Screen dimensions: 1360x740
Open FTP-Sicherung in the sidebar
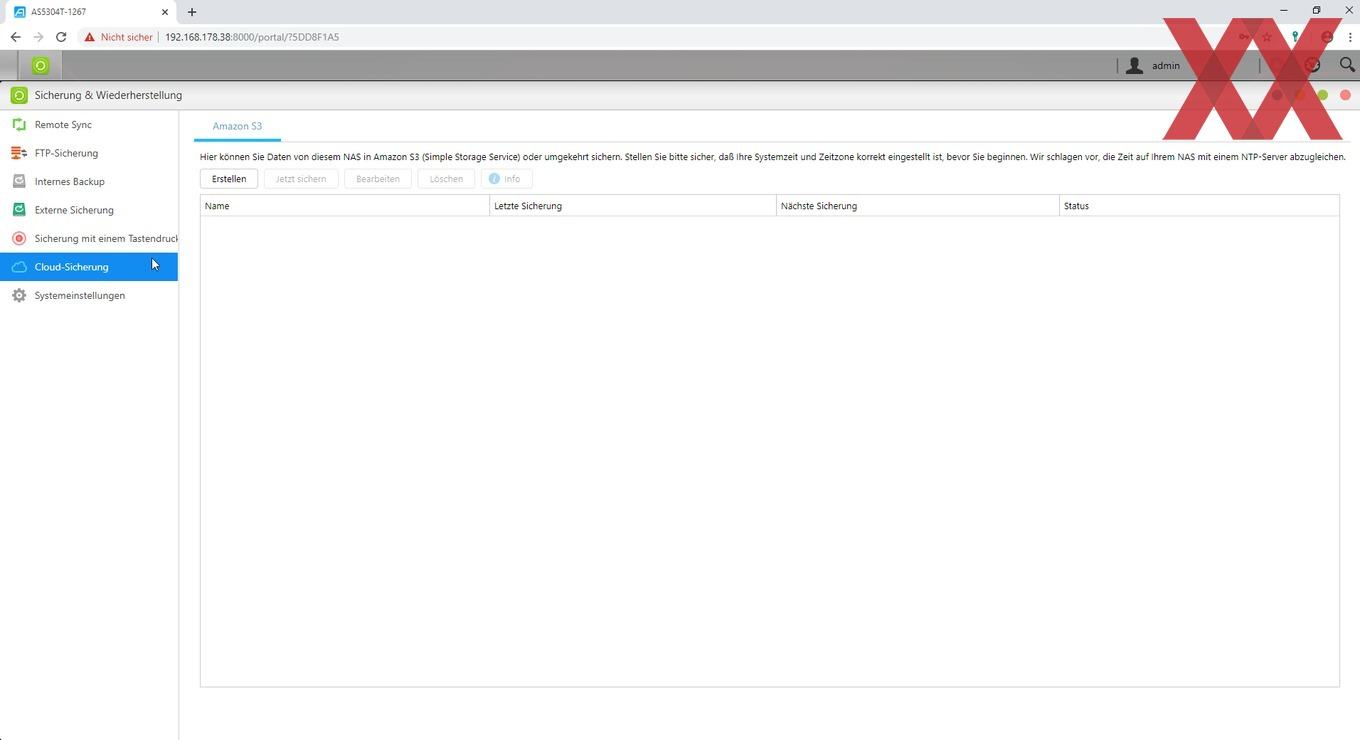click(89, 153)
